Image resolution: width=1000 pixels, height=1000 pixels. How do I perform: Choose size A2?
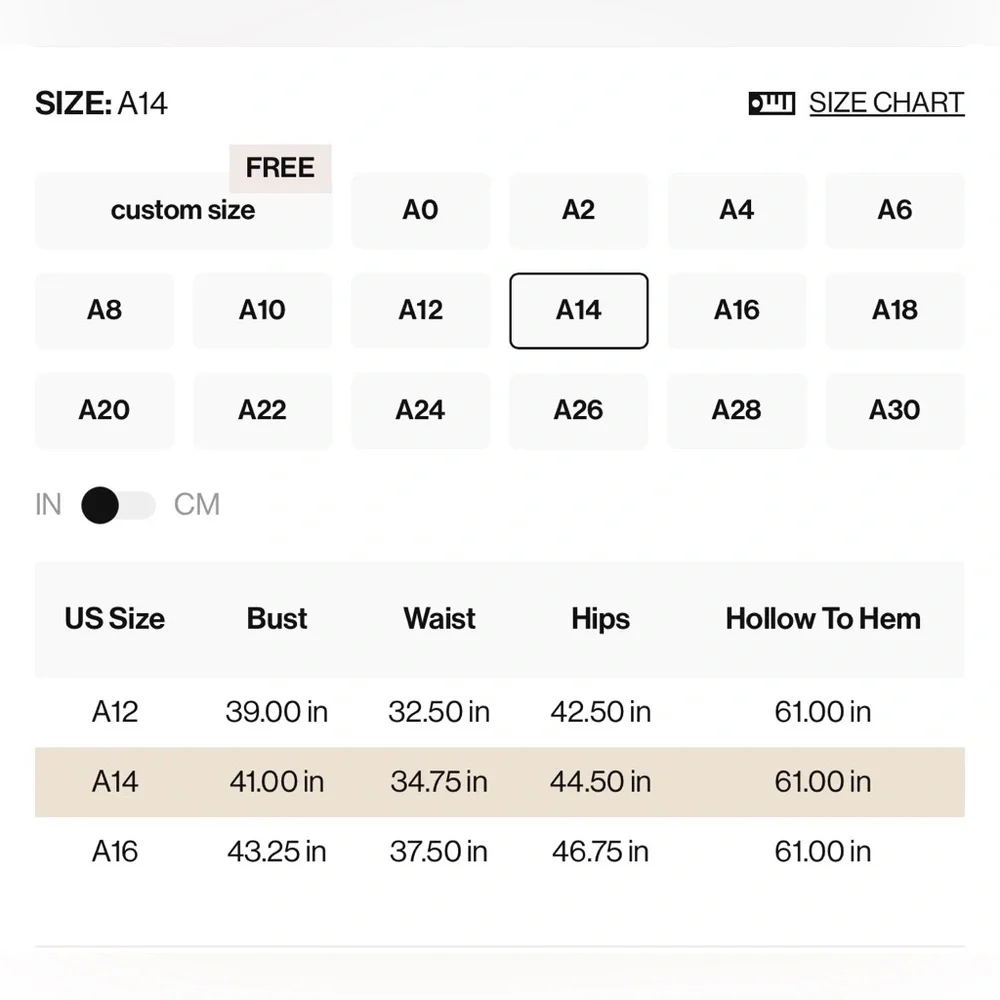(578, 210)
